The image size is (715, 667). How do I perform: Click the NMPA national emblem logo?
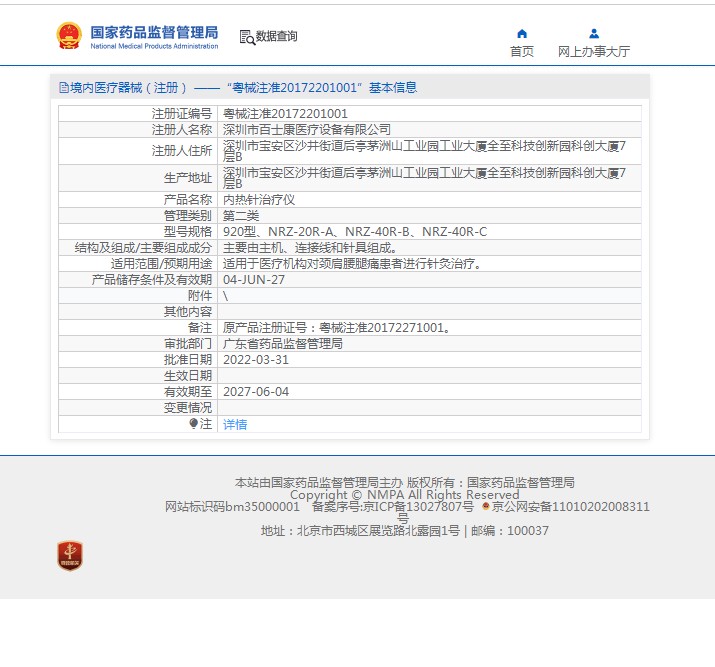pos(69,36)
